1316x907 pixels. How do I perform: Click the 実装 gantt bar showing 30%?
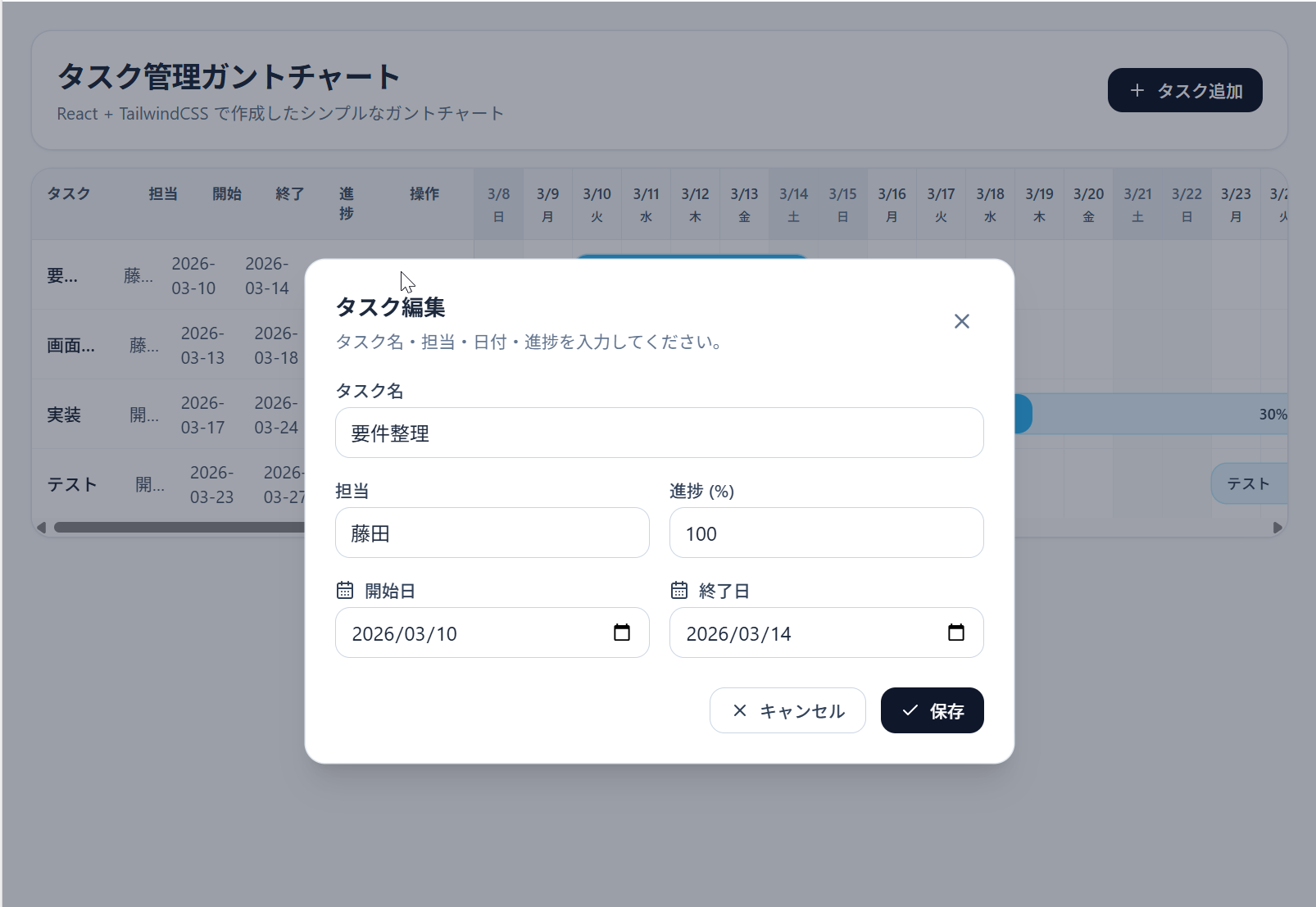point(1151,414)
